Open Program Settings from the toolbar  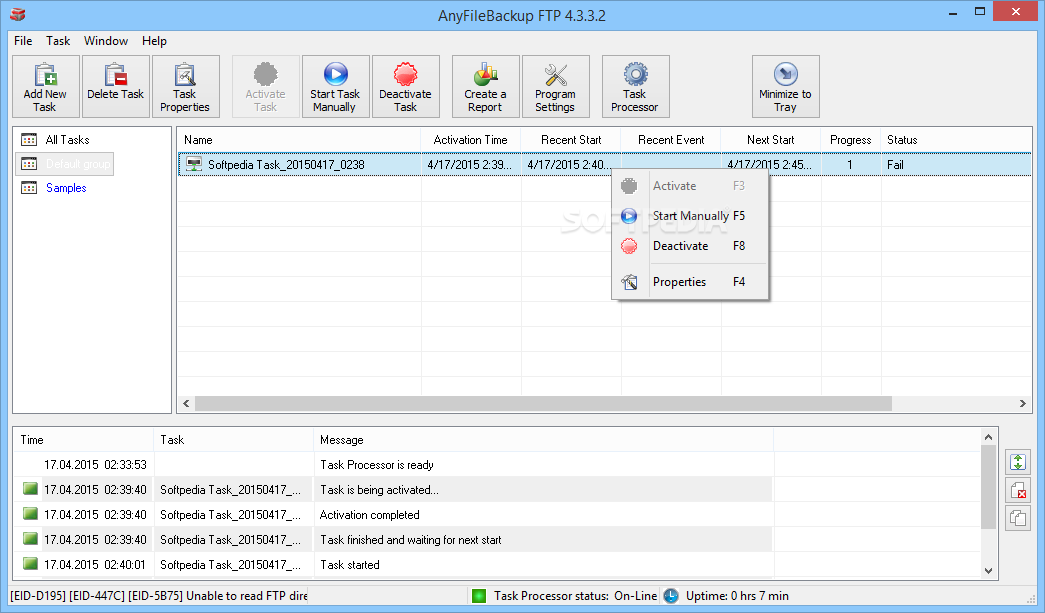(555, 87)
